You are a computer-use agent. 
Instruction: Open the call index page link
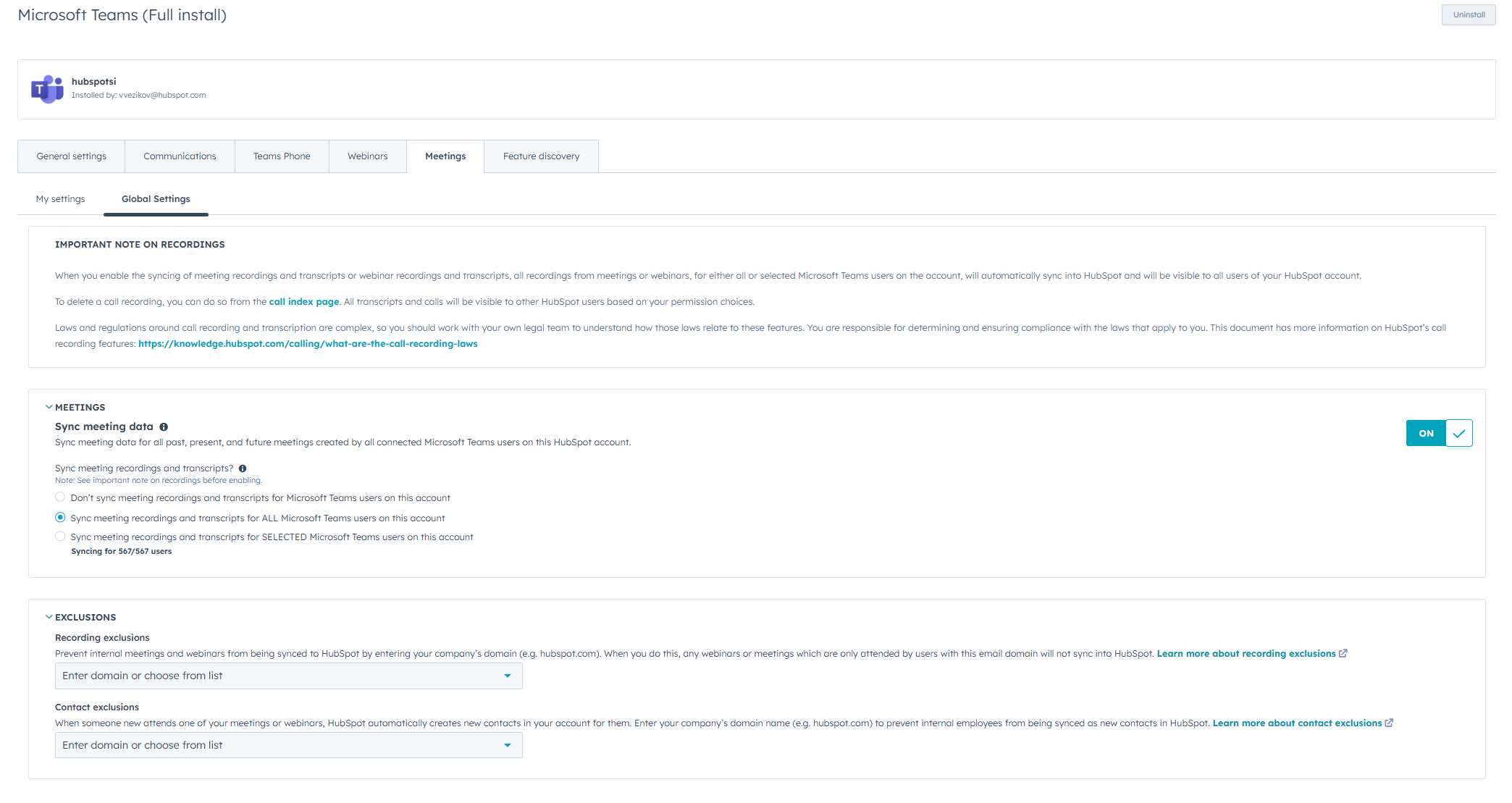[x=304, y=302]
